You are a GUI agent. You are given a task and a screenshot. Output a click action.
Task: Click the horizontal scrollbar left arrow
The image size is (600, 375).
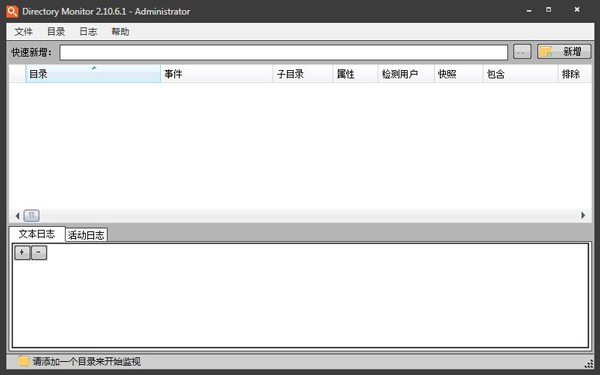(x=17, y=216)
